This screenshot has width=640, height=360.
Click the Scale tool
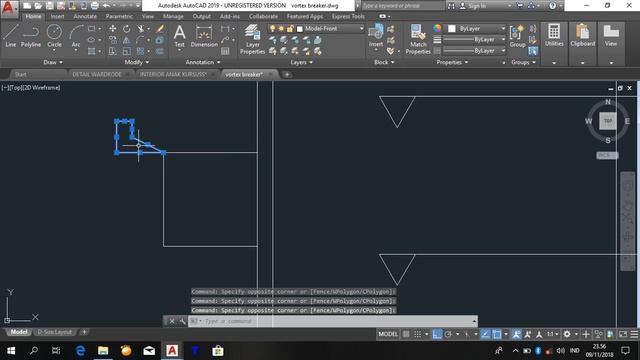click(x=127, y=51)
